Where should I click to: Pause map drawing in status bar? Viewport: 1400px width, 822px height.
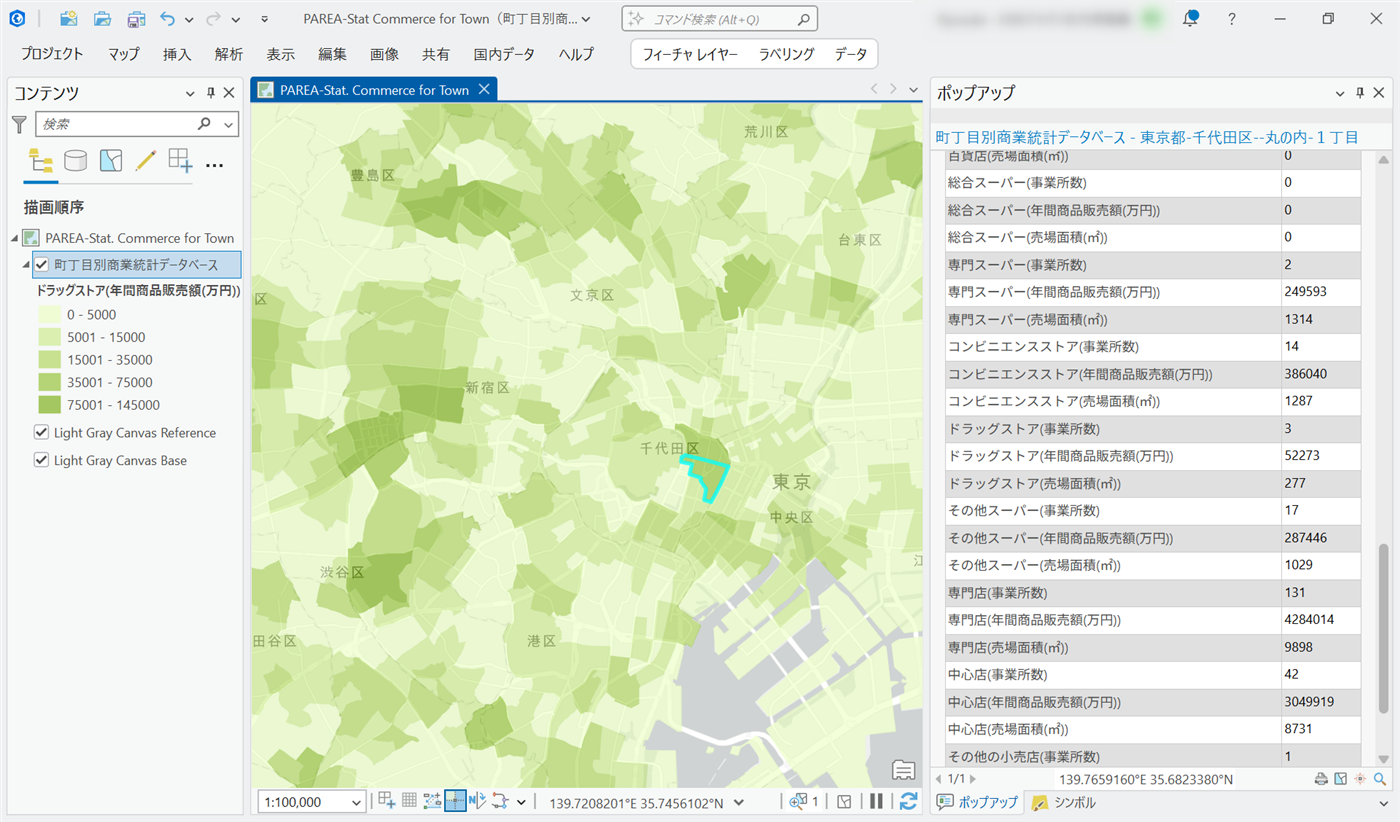(876, 801)
